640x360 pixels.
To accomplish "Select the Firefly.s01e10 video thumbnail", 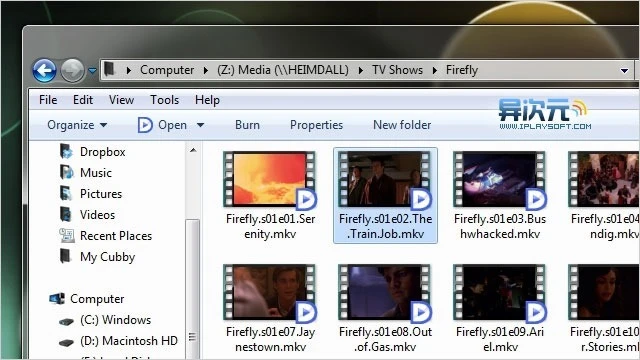I will pos(604,292).
